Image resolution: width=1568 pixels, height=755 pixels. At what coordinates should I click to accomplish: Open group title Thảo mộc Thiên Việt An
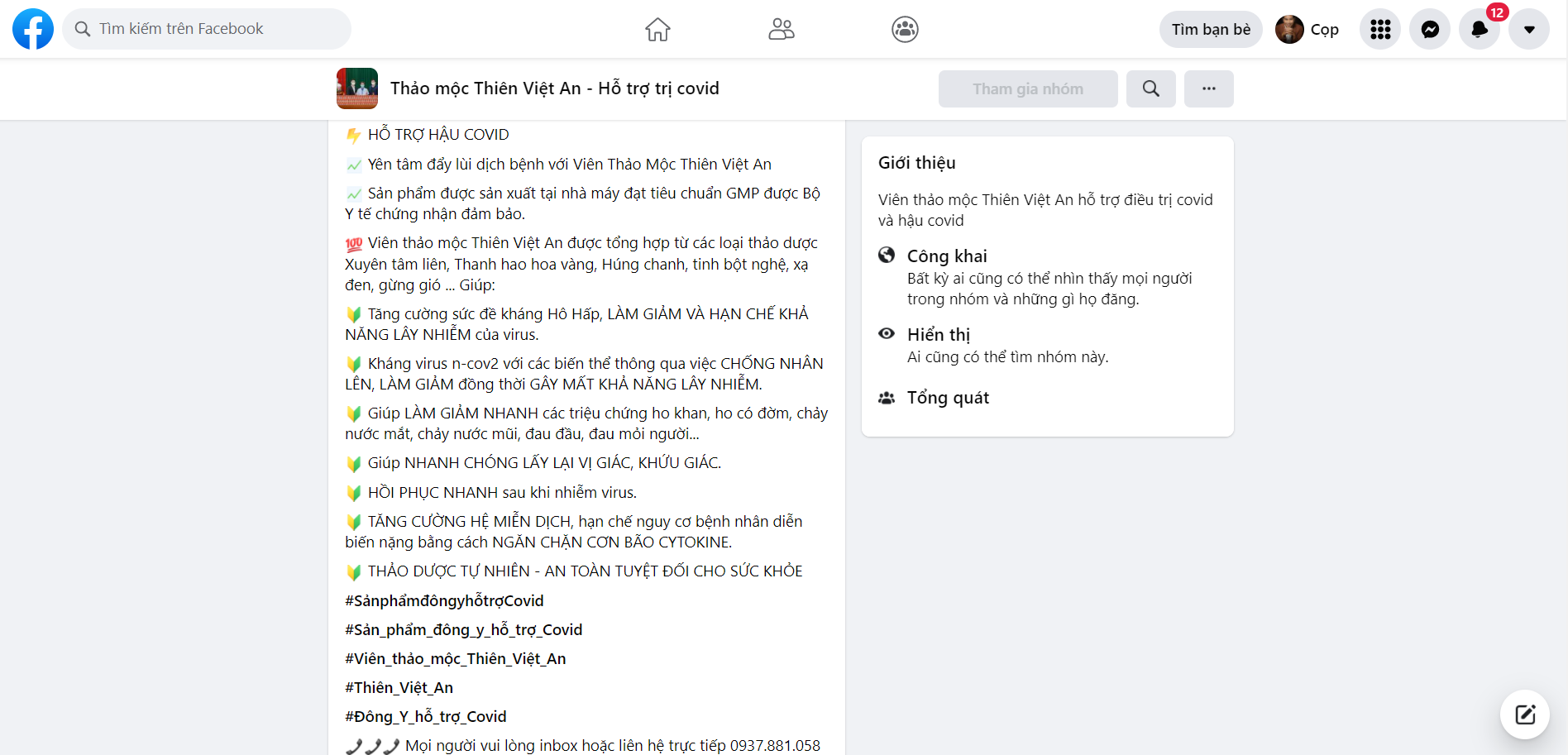point(554,88)
